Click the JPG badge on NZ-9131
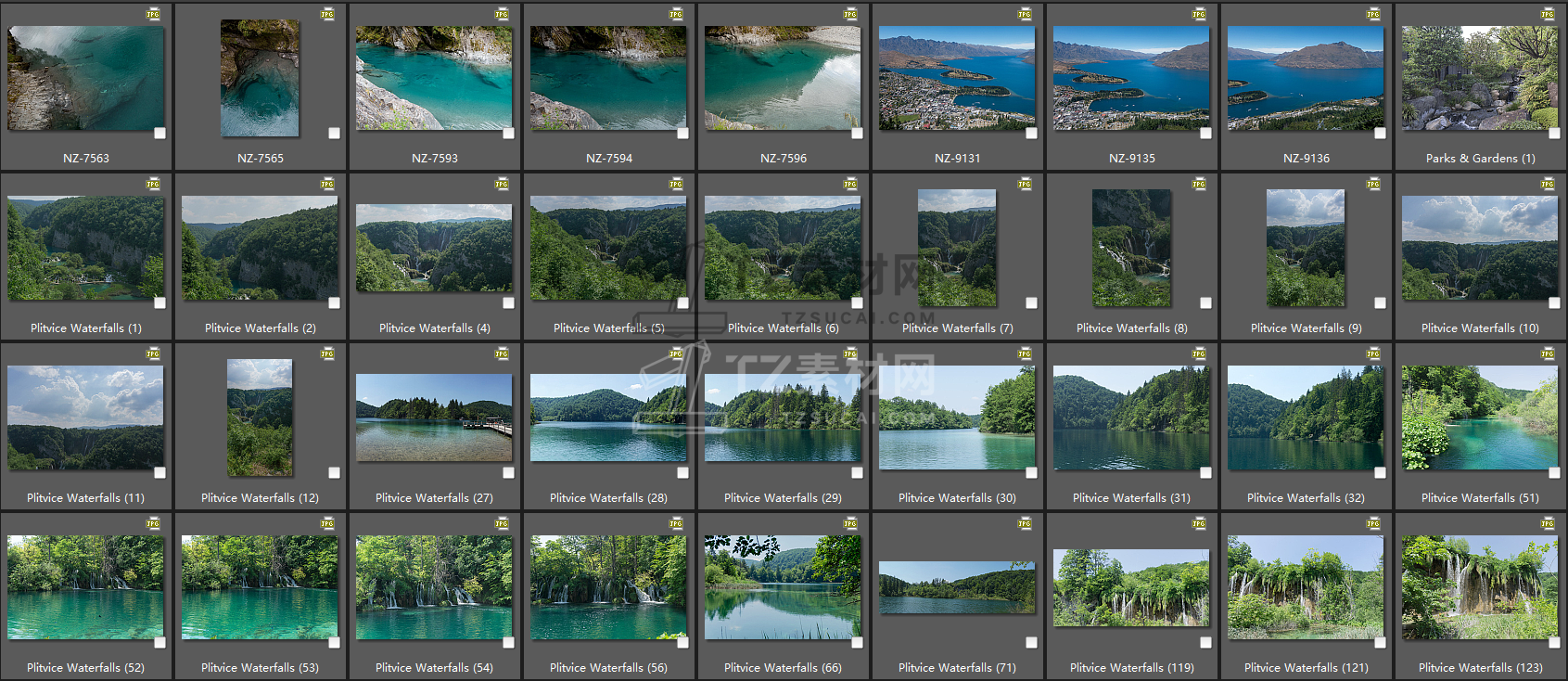This screenshot has width=1568, height=681. point(1025,14)
